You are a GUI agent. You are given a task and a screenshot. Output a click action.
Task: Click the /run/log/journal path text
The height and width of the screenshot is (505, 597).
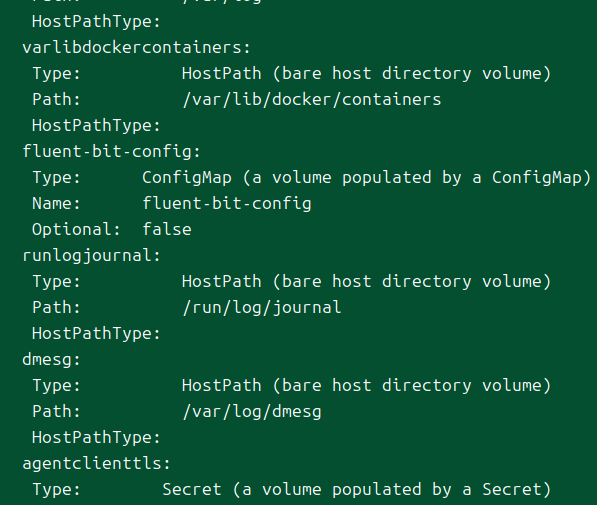(x=262, y=307)
